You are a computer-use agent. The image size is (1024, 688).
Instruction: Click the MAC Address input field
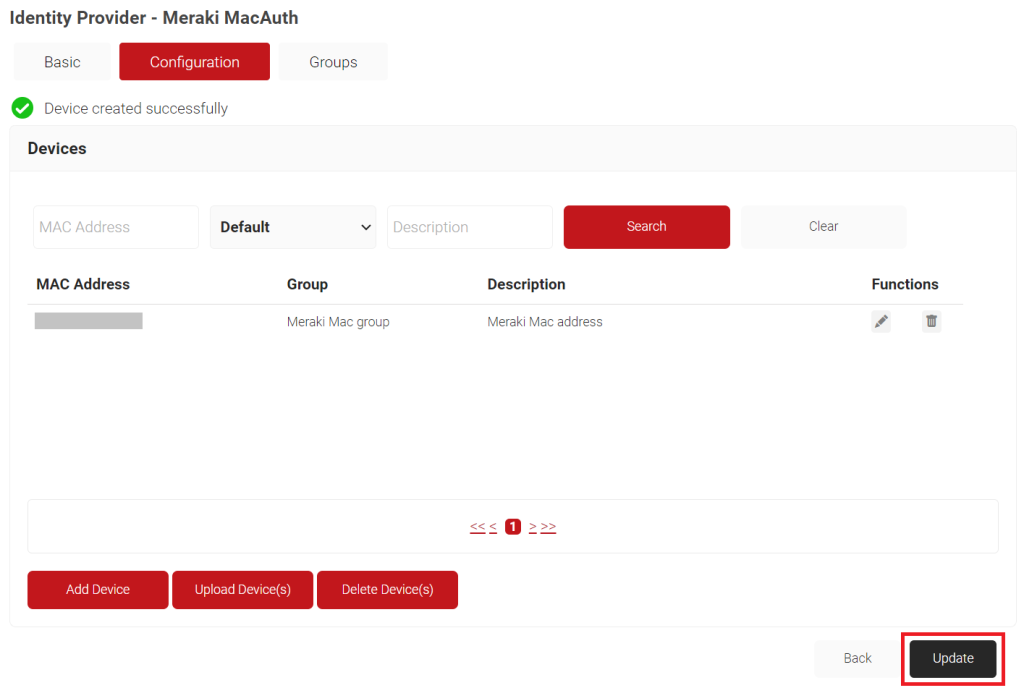click(x=115, y=227)
